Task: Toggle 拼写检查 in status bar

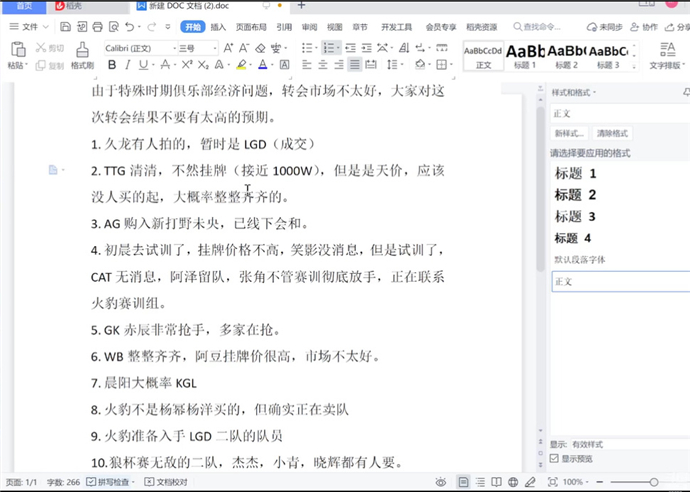Action: tap(111, 482)
